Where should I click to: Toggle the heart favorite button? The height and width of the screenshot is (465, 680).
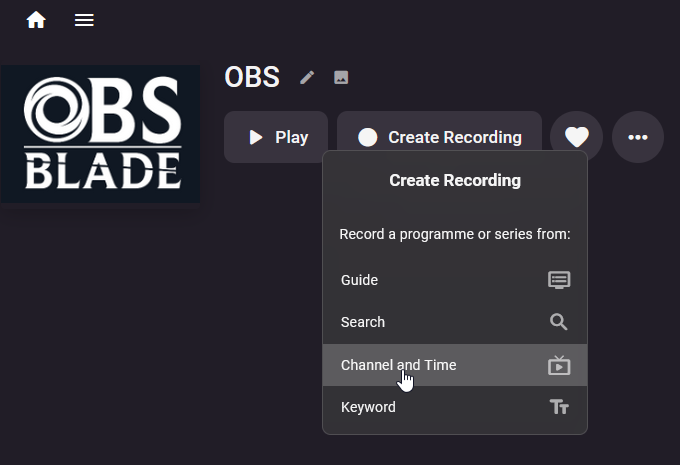click(x=576, y=137)
